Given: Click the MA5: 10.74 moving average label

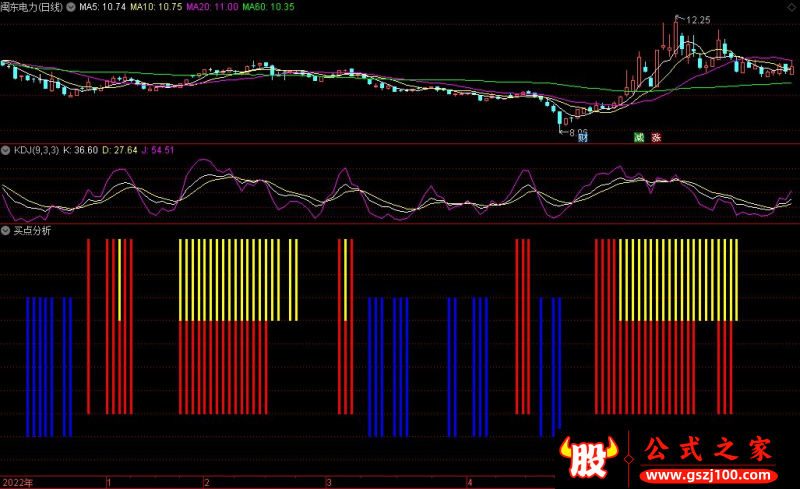Looking at the screenshot, I should pos(102,7).
